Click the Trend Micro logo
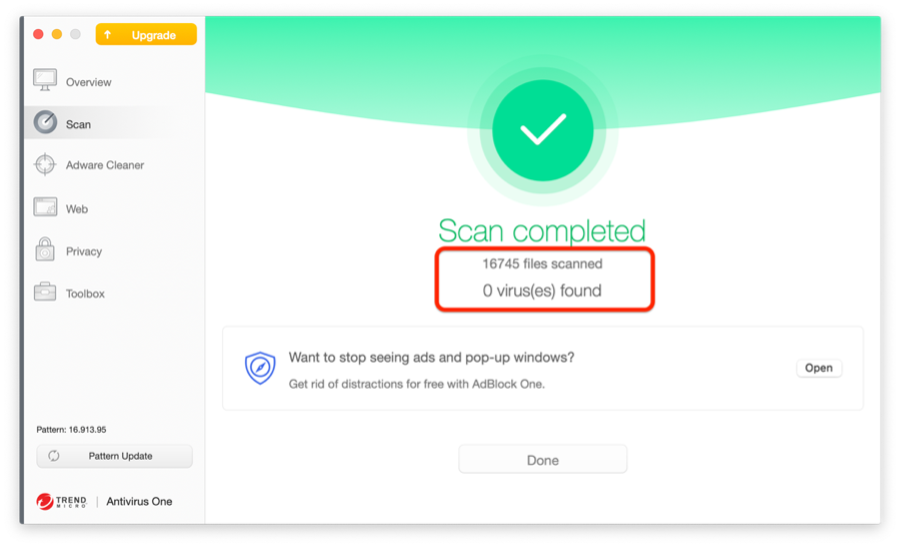 pos(61,501)
